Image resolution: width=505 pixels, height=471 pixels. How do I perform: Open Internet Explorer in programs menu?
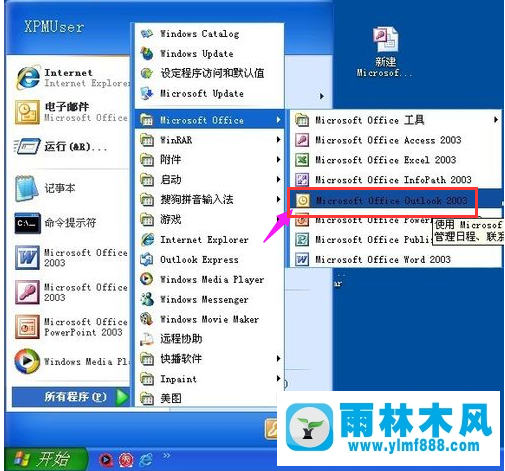click(x=209, y=239)
